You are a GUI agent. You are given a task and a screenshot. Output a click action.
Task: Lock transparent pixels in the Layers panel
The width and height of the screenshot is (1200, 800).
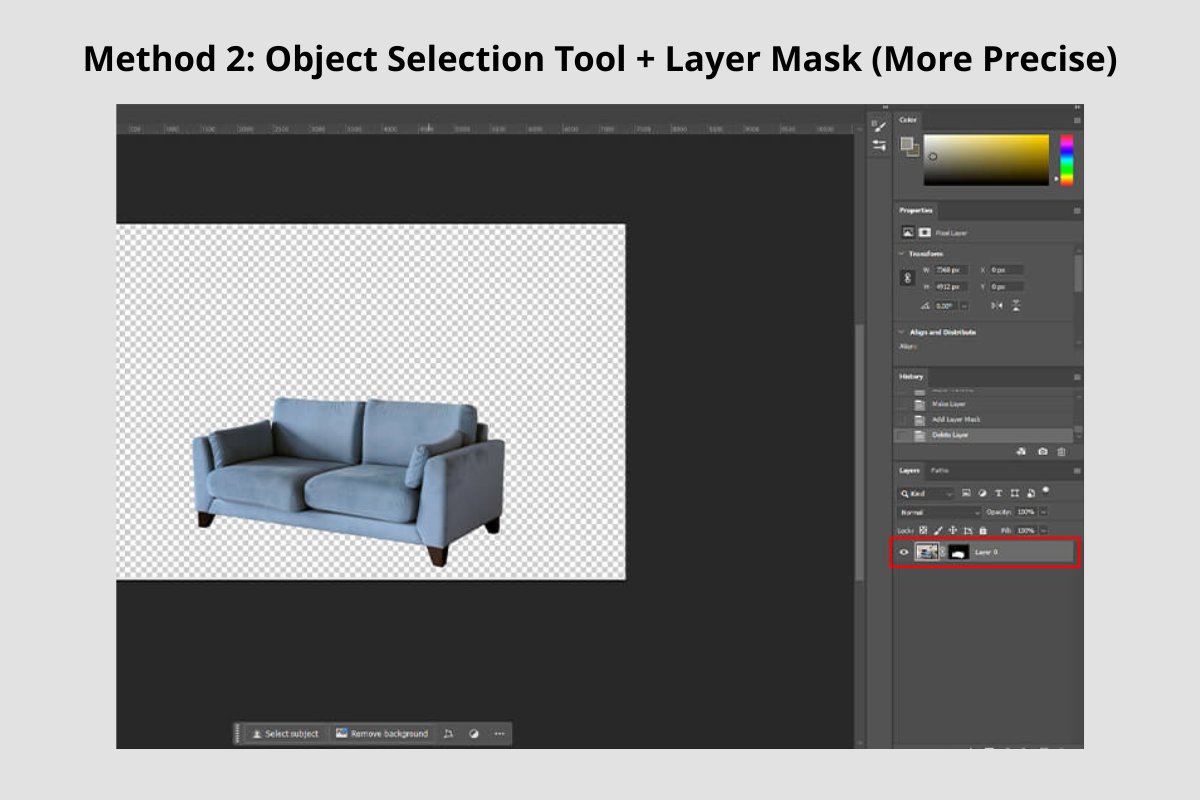[923, 530]
